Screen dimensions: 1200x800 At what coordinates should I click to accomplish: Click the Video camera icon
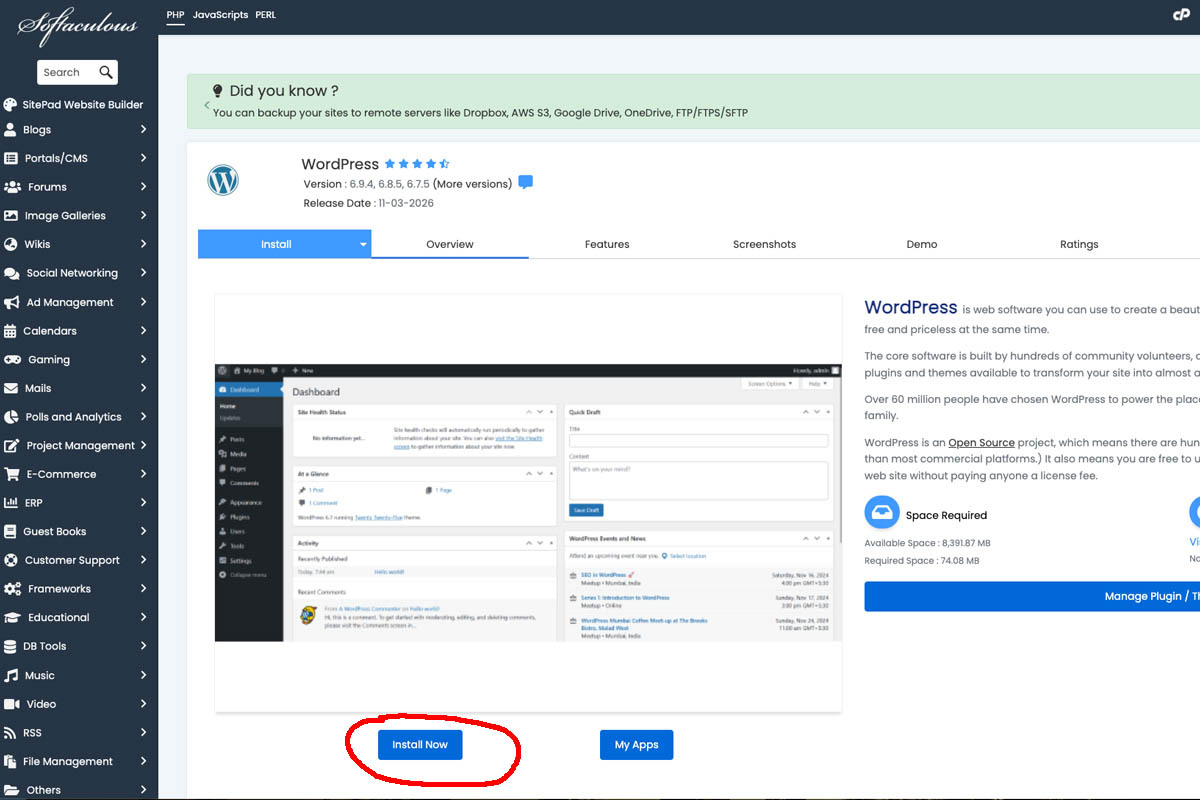12,704
